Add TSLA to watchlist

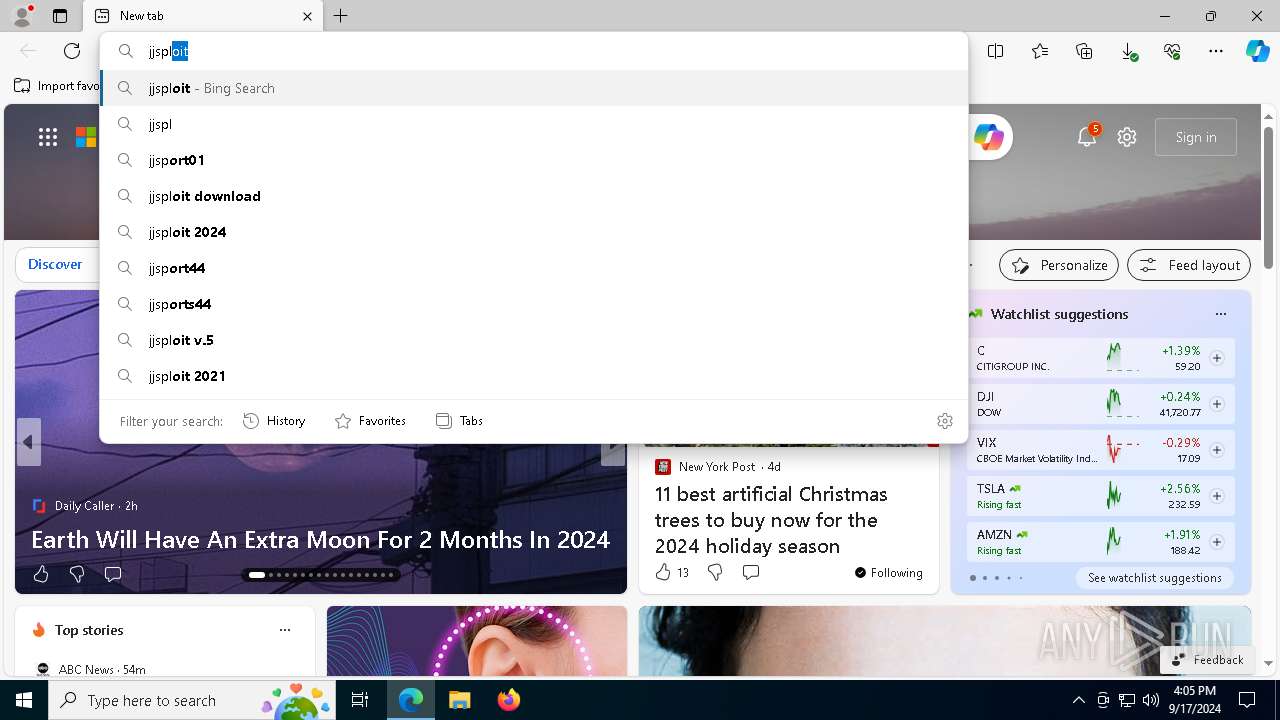pyautogui.click(x=1217, y=496)
